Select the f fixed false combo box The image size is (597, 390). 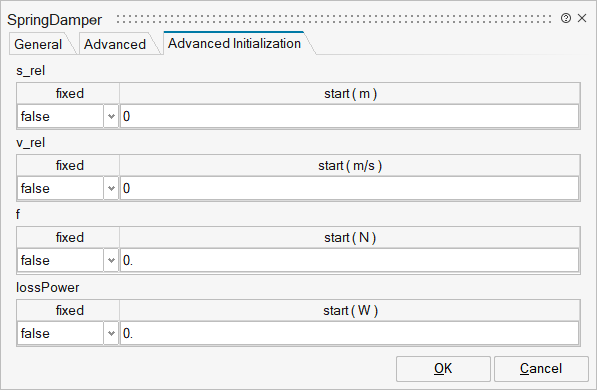pyautogui.click(x=68, y=261)
